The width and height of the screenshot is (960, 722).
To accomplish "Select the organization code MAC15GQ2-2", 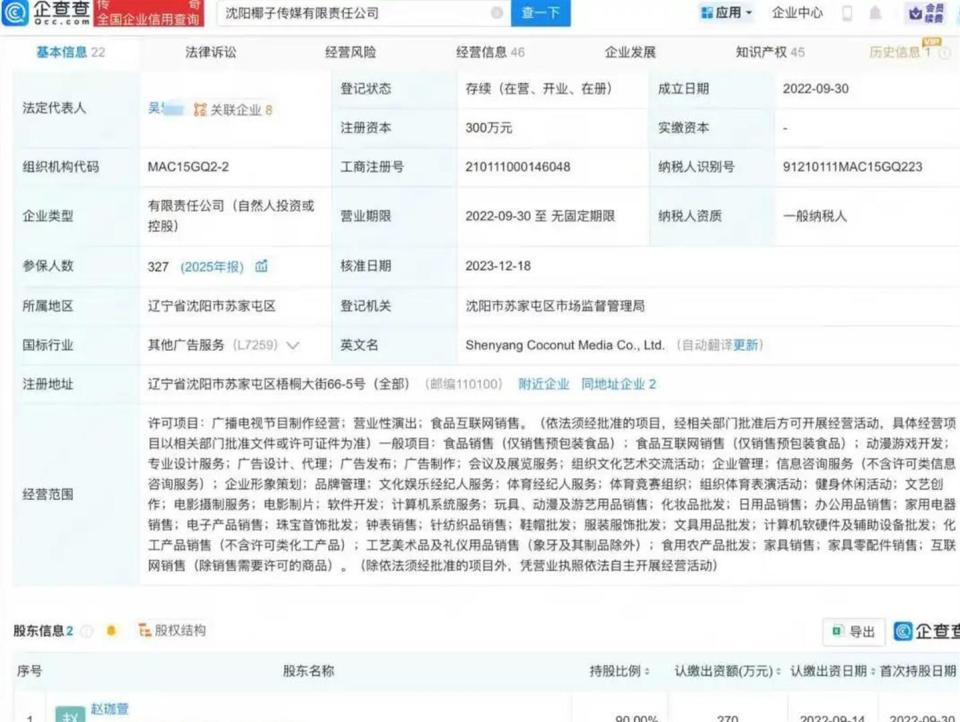I will tap(188, 167).
